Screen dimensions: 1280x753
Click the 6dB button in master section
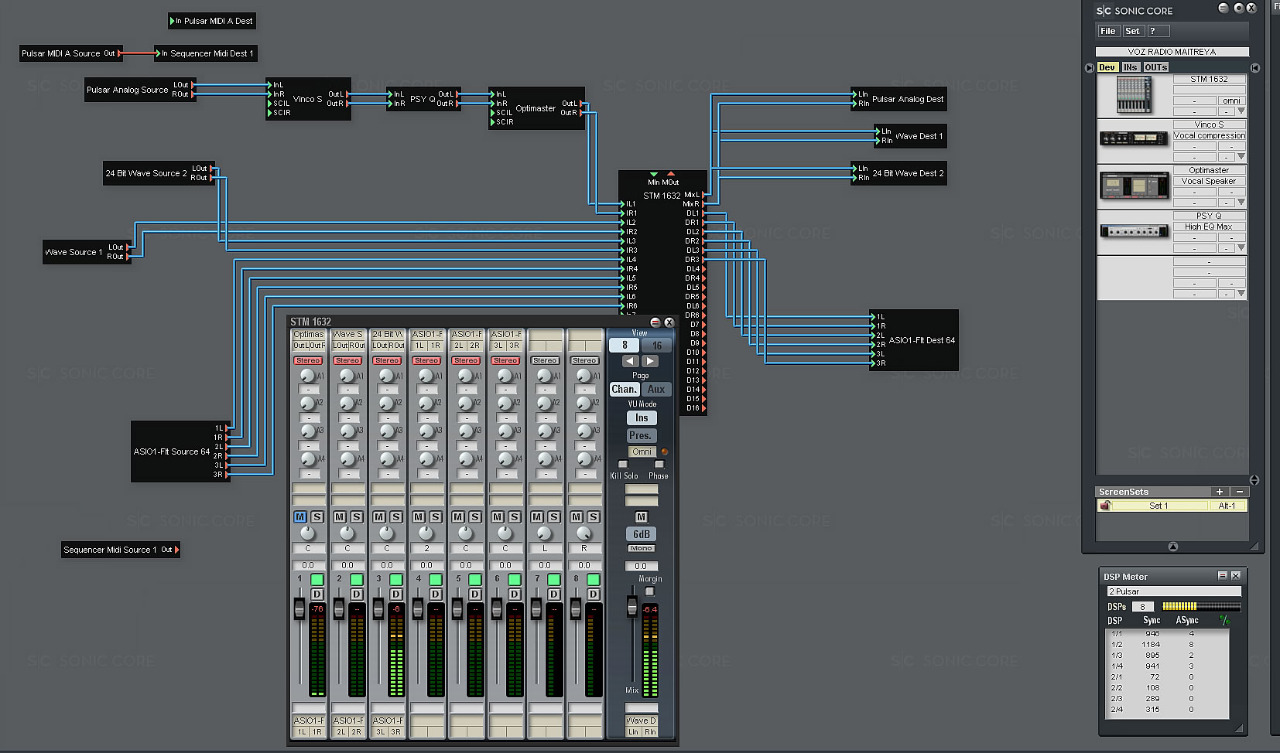641,534
